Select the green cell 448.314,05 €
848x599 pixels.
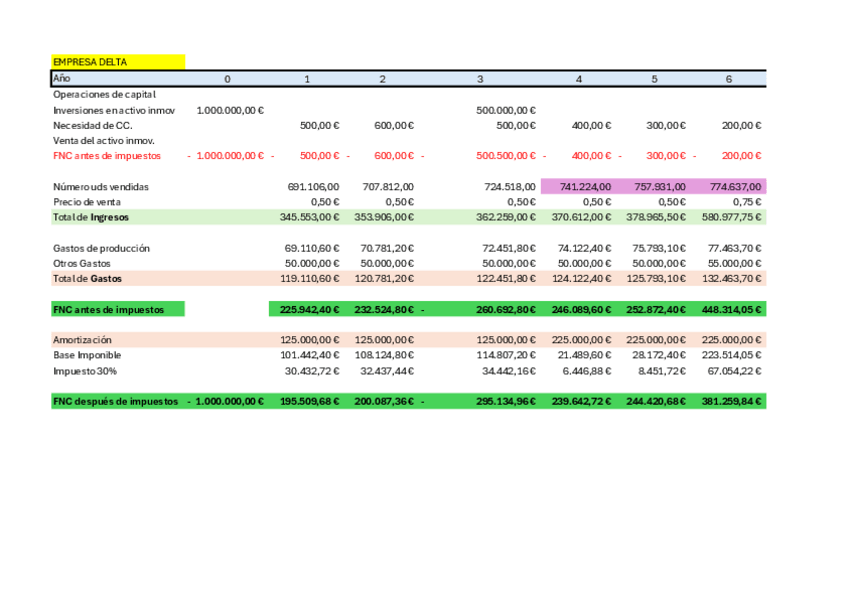[731, 310]
